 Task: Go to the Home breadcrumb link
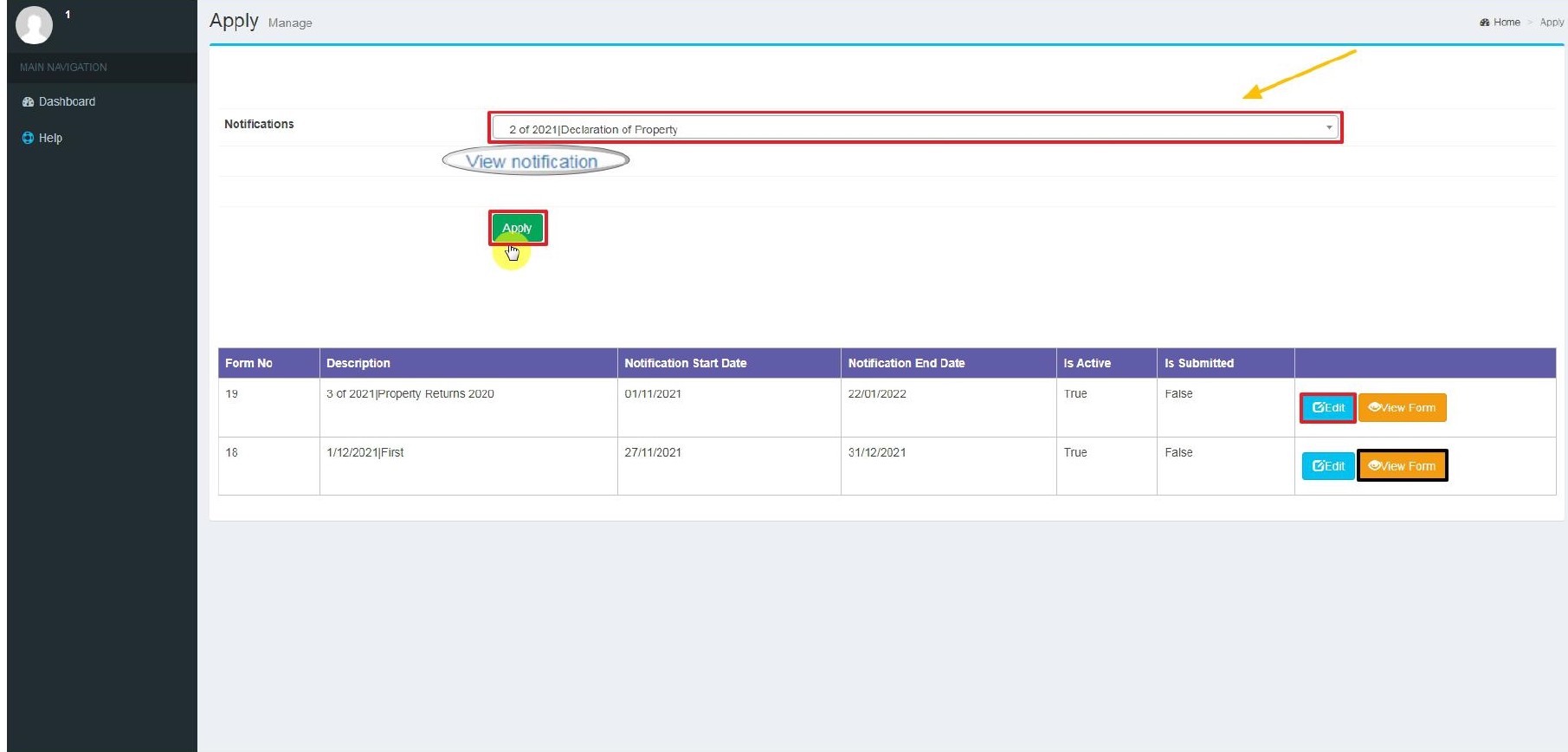coord(1507,23)
